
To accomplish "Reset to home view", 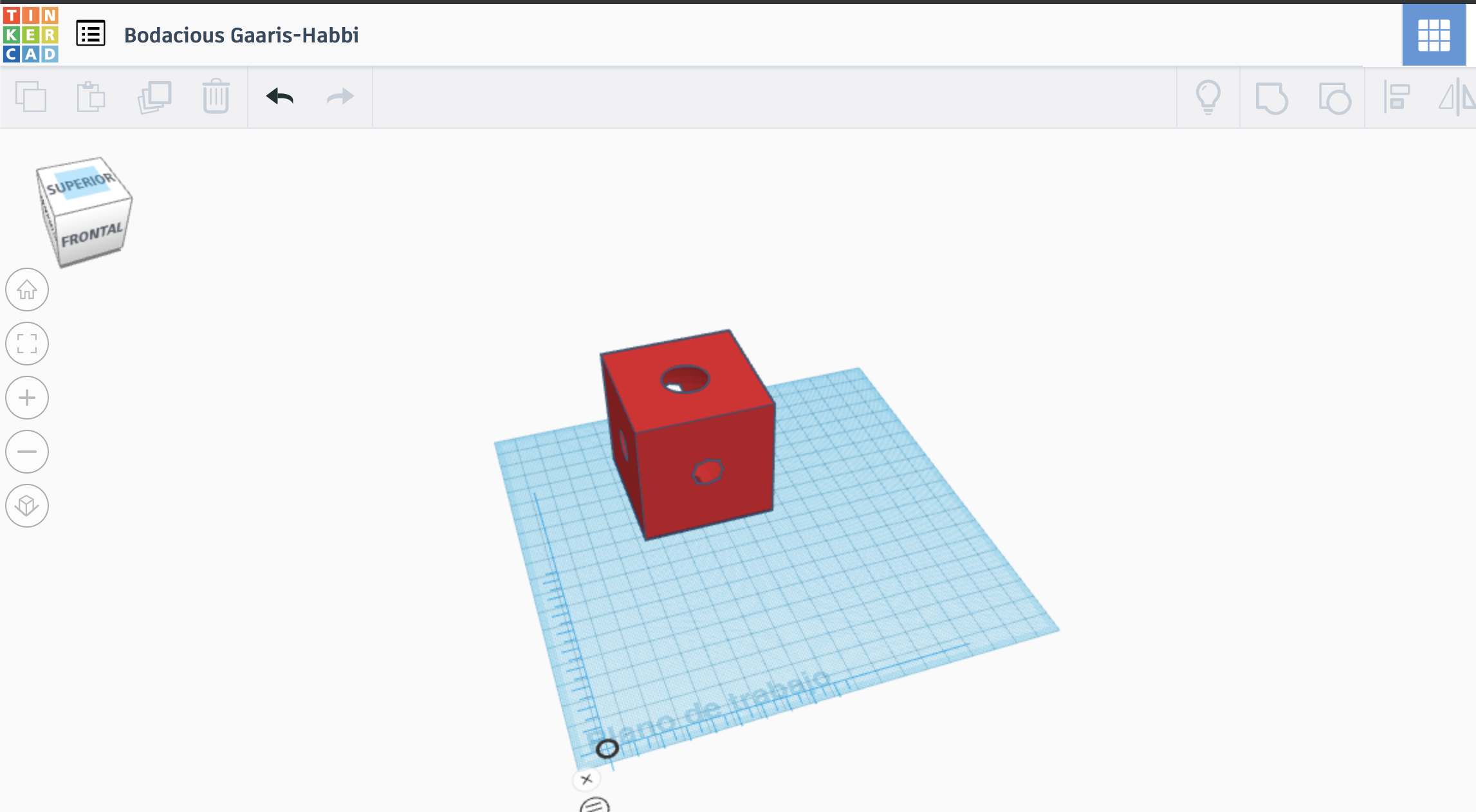I will point(27,290).
